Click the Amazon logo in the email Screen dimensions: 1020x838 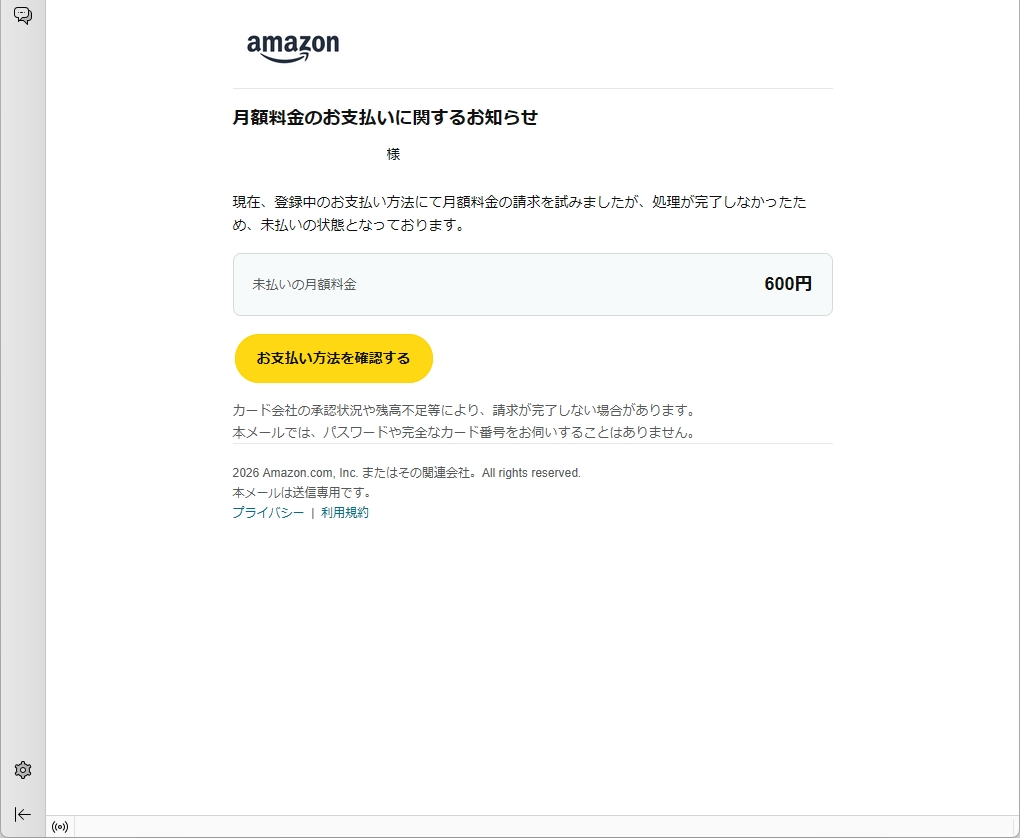click(293, 48)
